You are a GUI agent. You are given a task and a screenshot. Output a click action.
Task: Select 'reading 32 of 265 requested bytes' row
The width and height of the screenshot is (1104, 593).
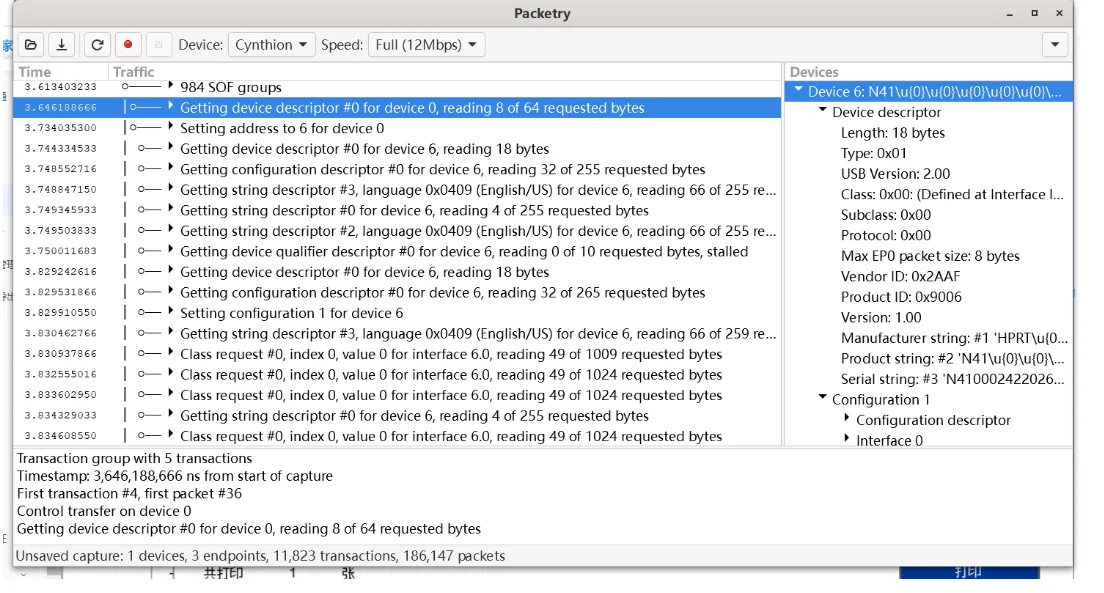[x=397, y=292]
